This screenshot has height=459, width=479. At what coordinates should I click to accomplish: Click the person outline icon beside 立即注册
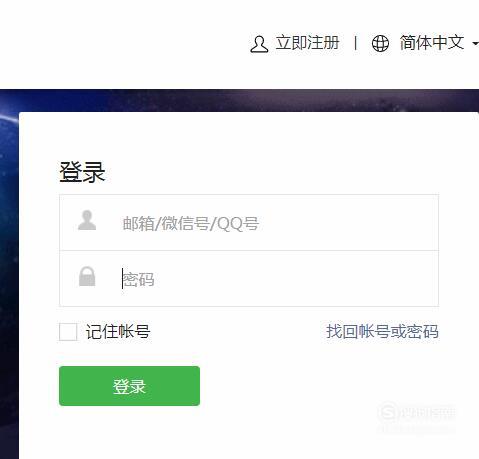tap(259, 44)
